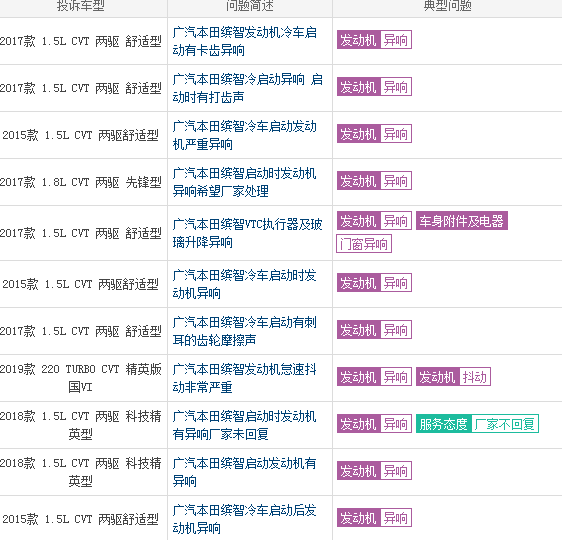Open link 广汽本田缤智冷车启动时发动机异响
Image resolution: width=562 pixels, height=540 pixels.
pos(245,284)
